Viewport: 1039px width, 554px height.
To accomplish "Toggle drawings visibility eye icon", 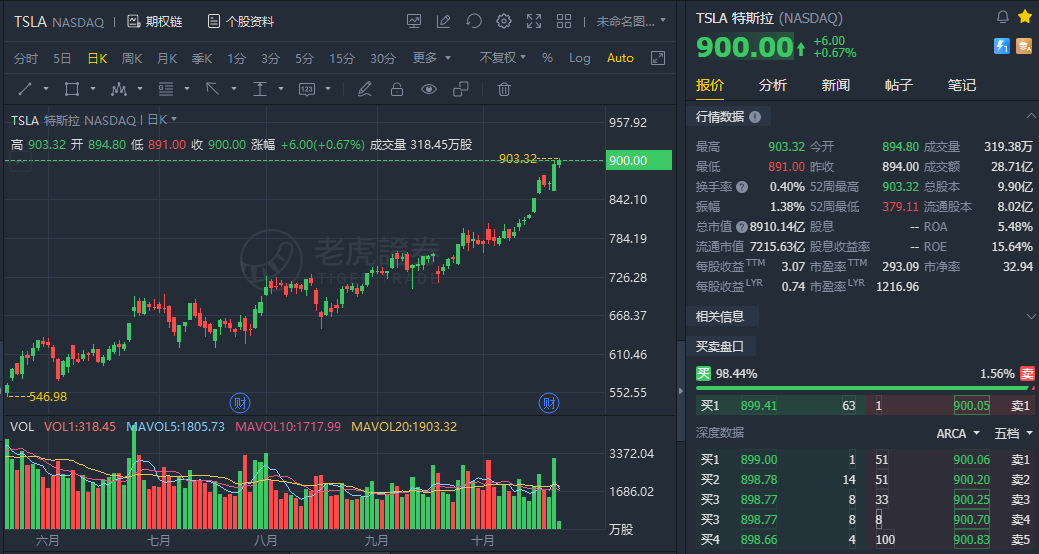I will tap(429, 89).
